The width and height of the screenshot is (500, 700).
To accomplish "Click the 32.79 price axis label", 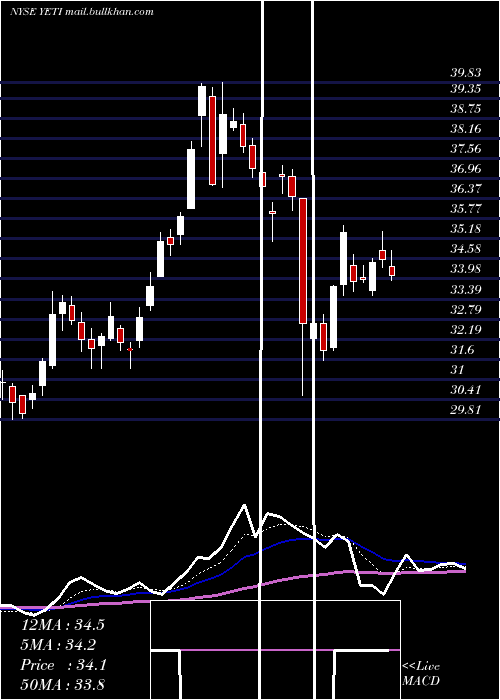I will point(465,309).
